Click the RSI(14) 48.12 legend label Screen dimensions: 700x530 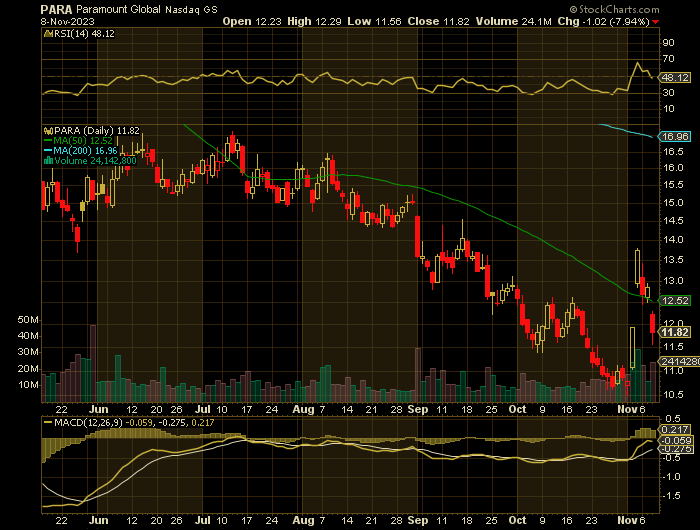(x=83, y=33)
